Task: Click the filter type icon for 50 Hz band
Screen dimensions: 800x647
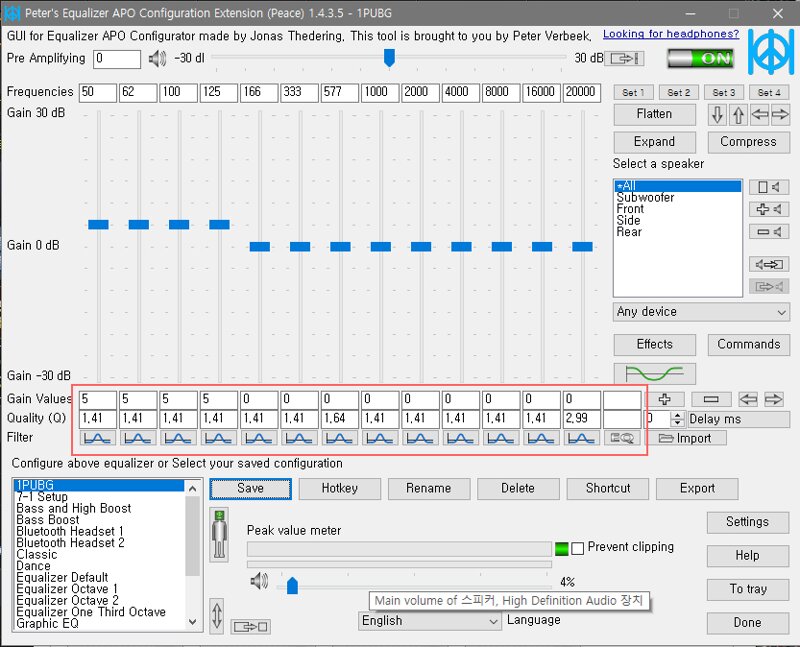Action: [x=97, y=438]
